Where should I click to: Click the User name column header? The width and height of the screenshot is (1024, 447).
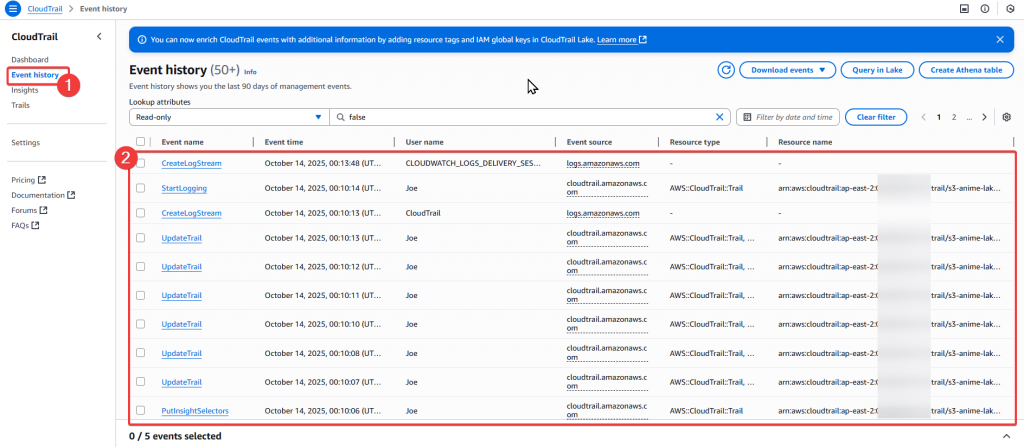click(424, 142)
